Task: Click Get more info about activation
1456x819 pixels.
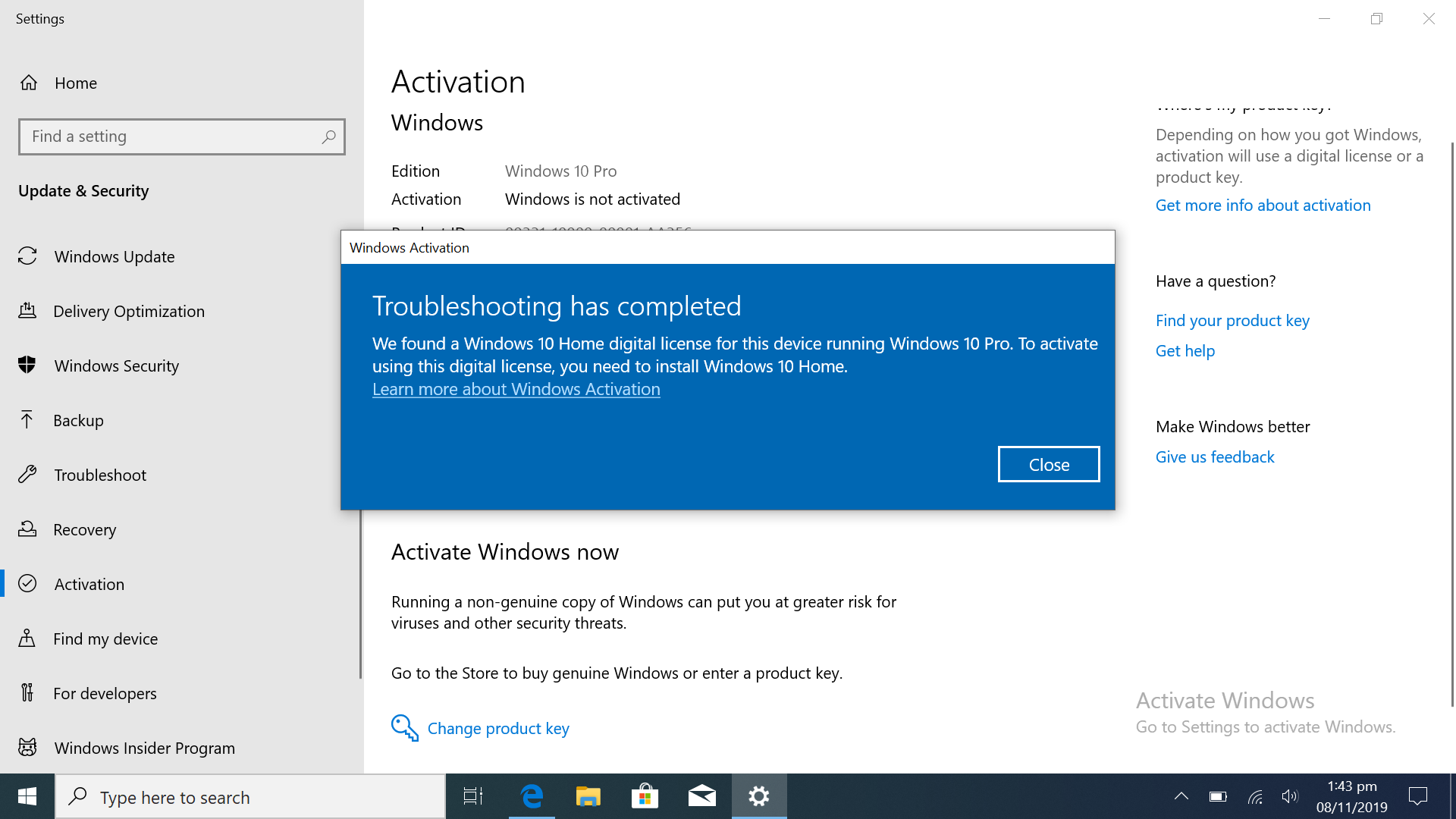Action: [1263, 205]
